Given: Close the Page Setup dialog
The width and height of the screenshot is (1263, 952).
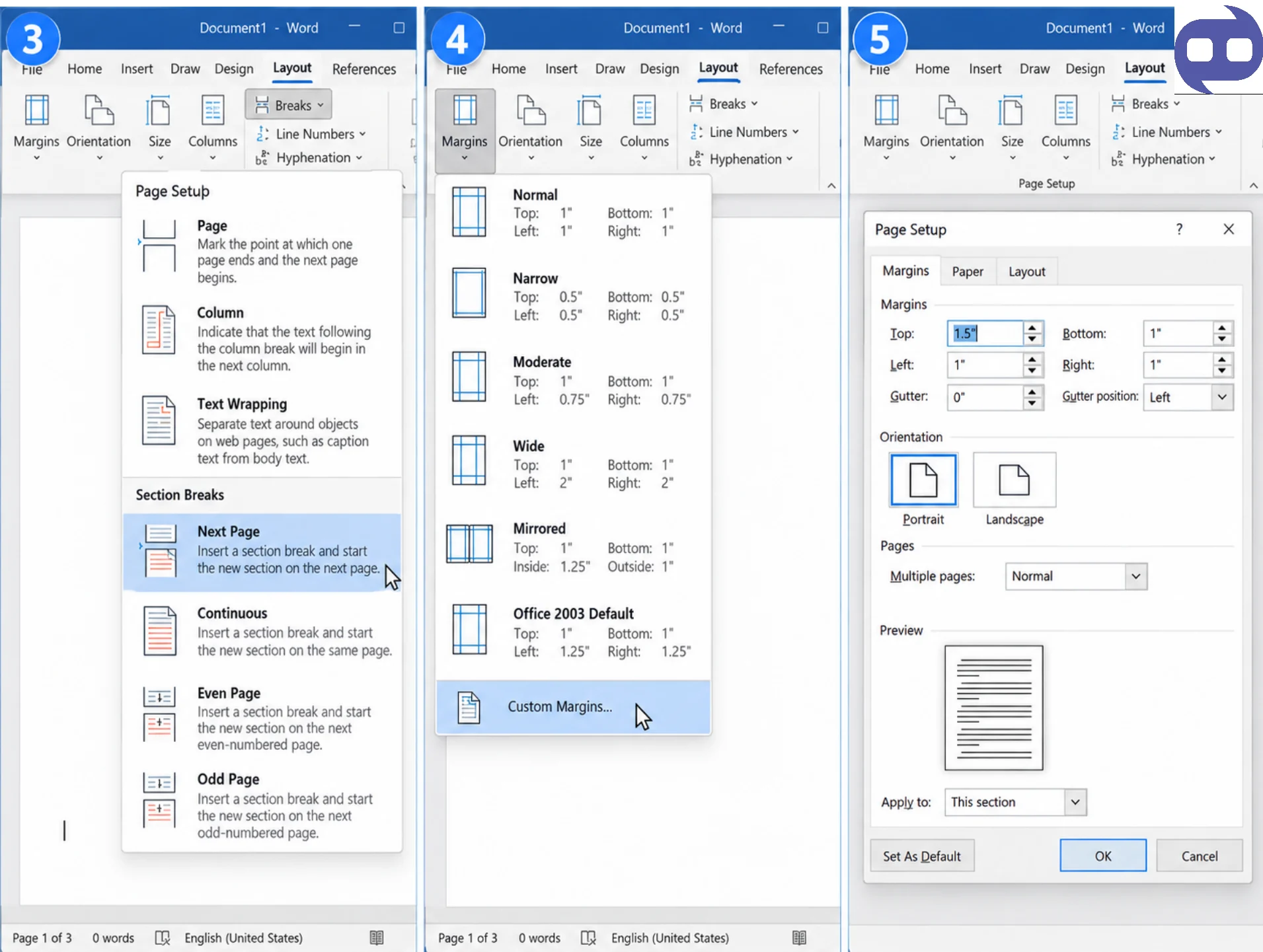Looking at the screenshot, I should click(1229, 229).
